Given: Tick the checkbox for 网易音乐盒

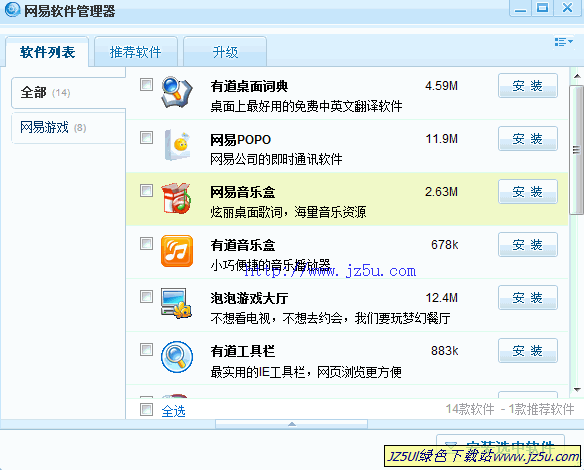Looking at the screenshot, I should (146, 191).
